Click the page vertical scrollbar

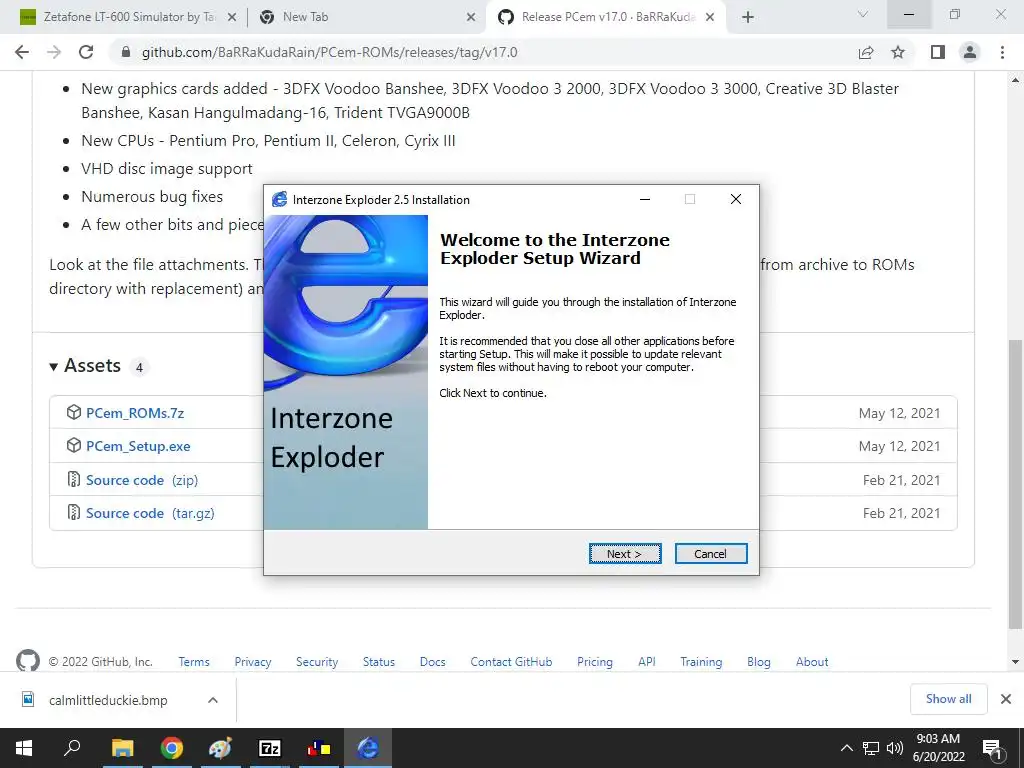[1015, 485]
